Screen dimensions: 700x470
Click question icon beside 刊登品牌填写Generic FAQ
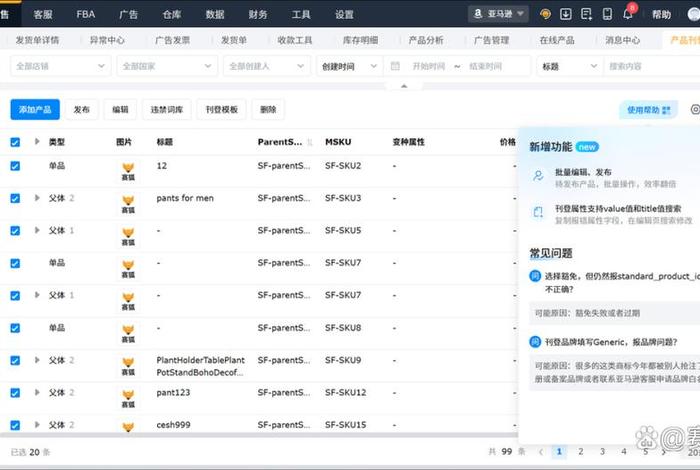535,342
